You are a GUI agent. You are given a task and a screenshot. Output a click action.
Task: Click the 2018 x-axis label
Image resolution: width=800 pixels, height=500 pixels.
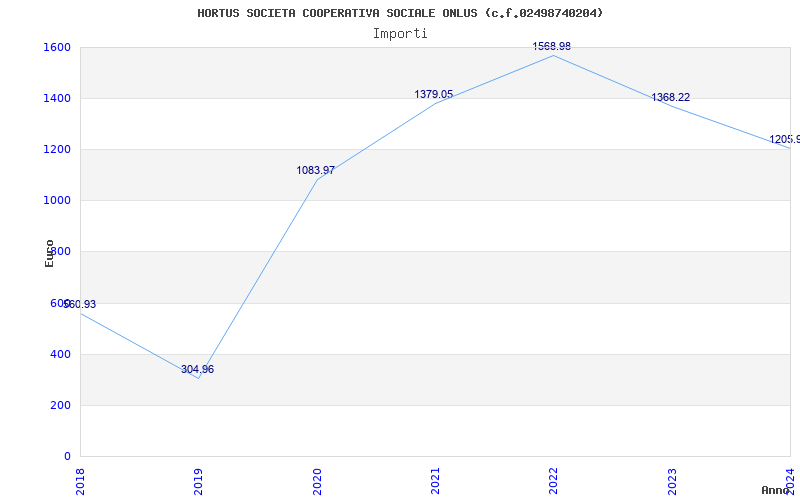80,481
